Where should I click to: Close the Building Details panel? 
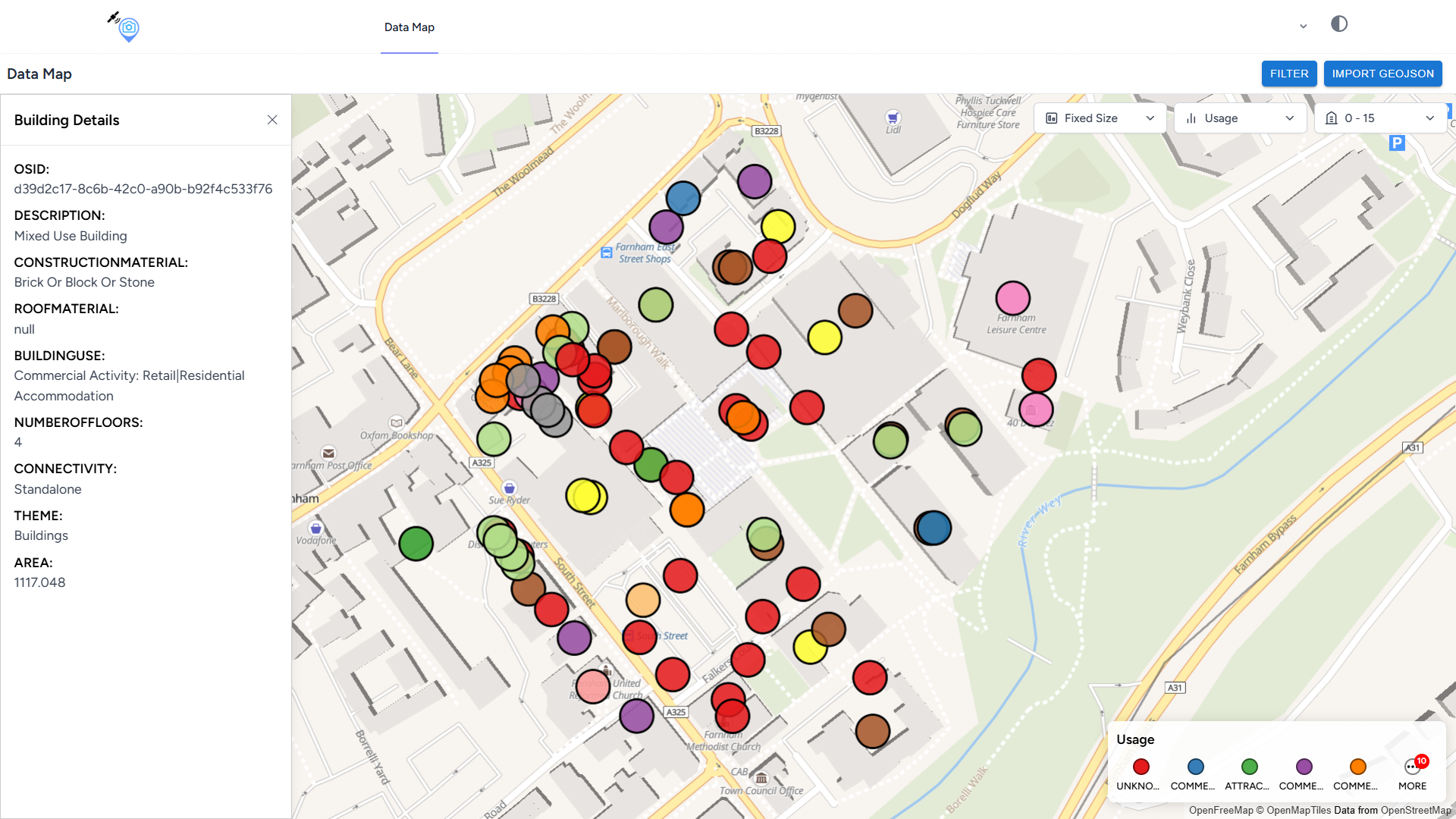pos(272,120)
